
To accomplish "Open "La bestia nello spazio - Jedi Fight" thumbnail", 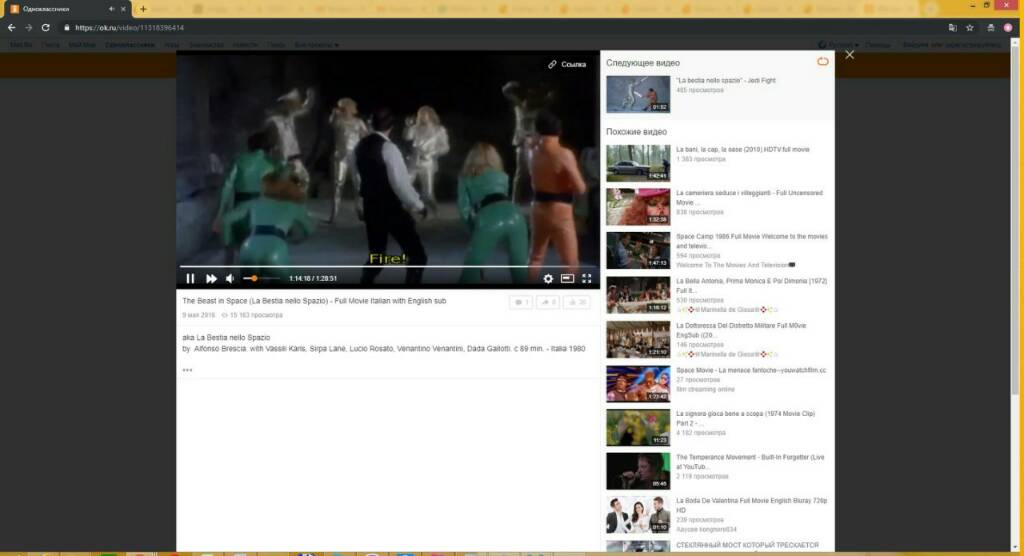I will coord(638,94).
